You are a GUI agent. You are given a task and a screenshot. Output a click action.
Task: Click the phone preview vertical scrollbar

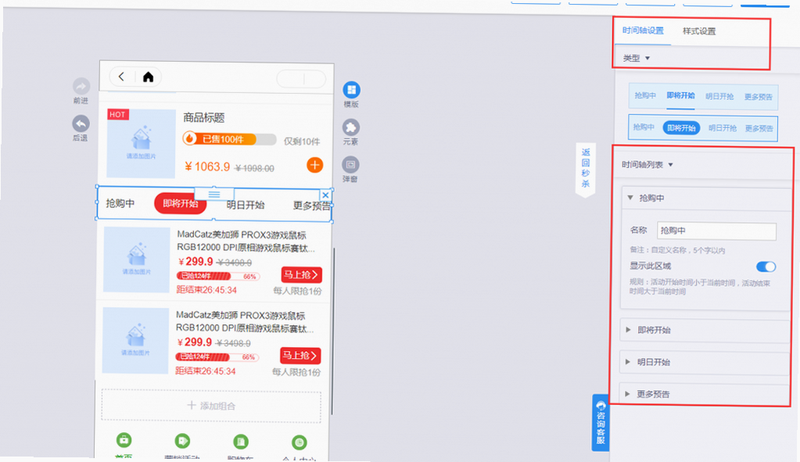(334, 331)
